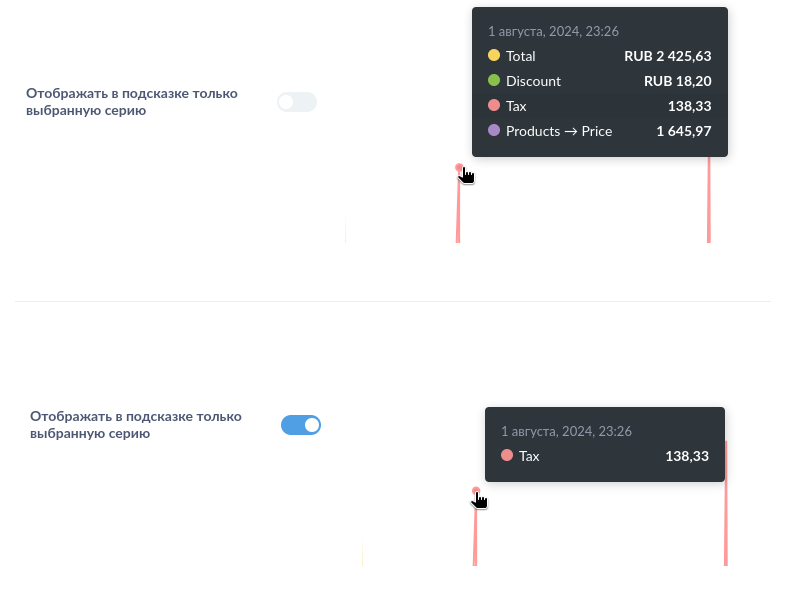
Task: Click the date header in the four-series tooltip
Action: (553, 31)
